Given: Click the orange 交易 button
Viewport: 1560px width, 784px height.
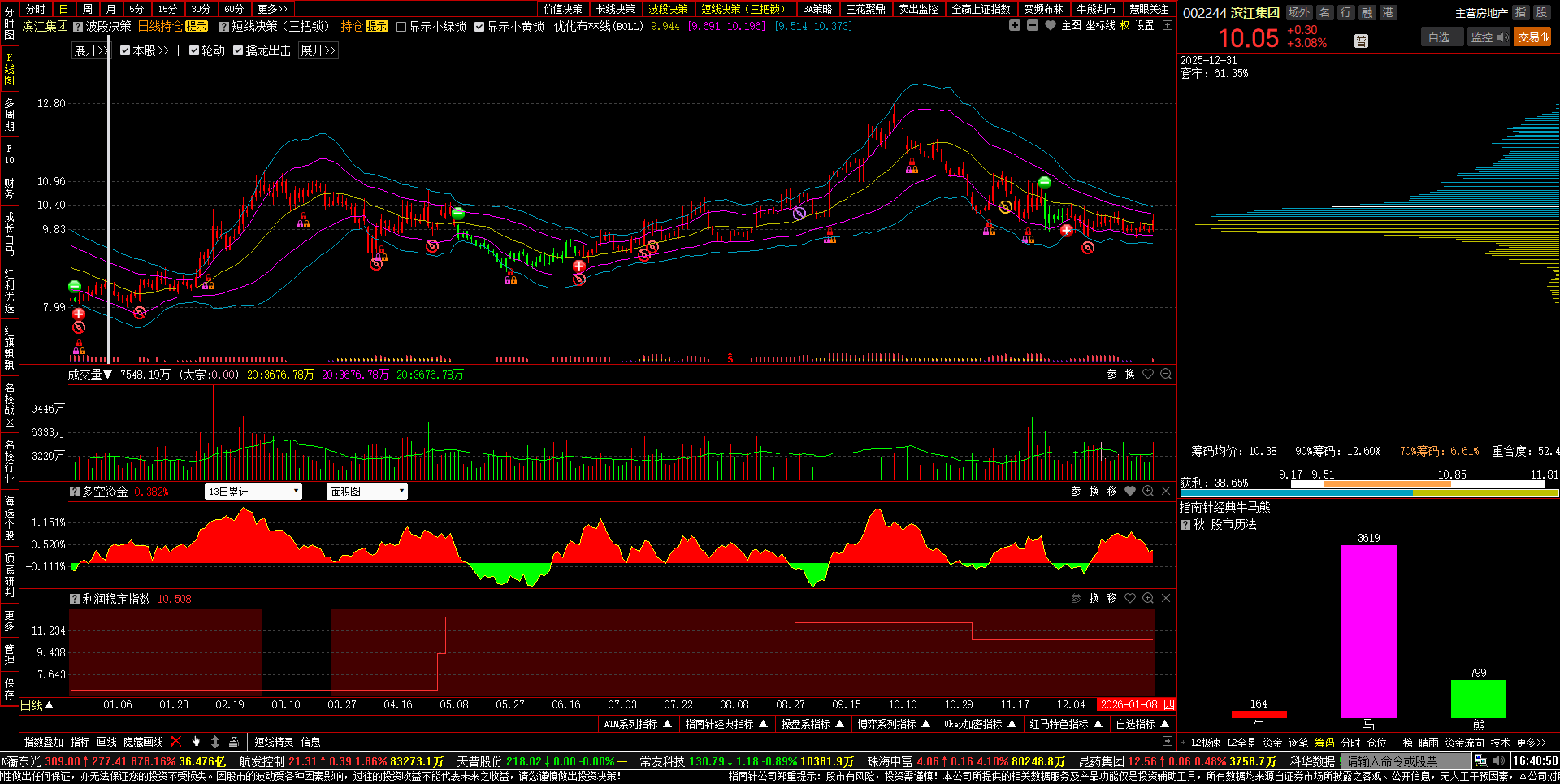Looking at the screenshot, I should [1533, 37].
